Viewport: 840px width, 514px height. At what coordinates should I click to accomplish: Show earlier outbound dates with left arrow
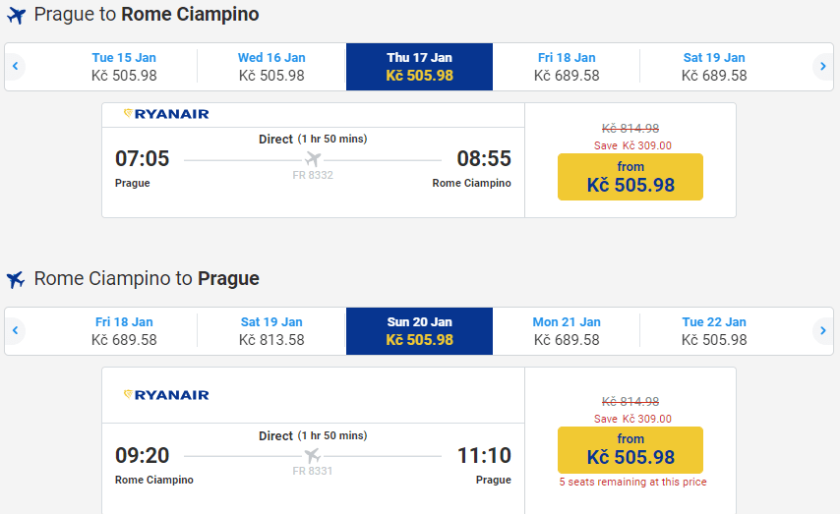coord(16,67)
